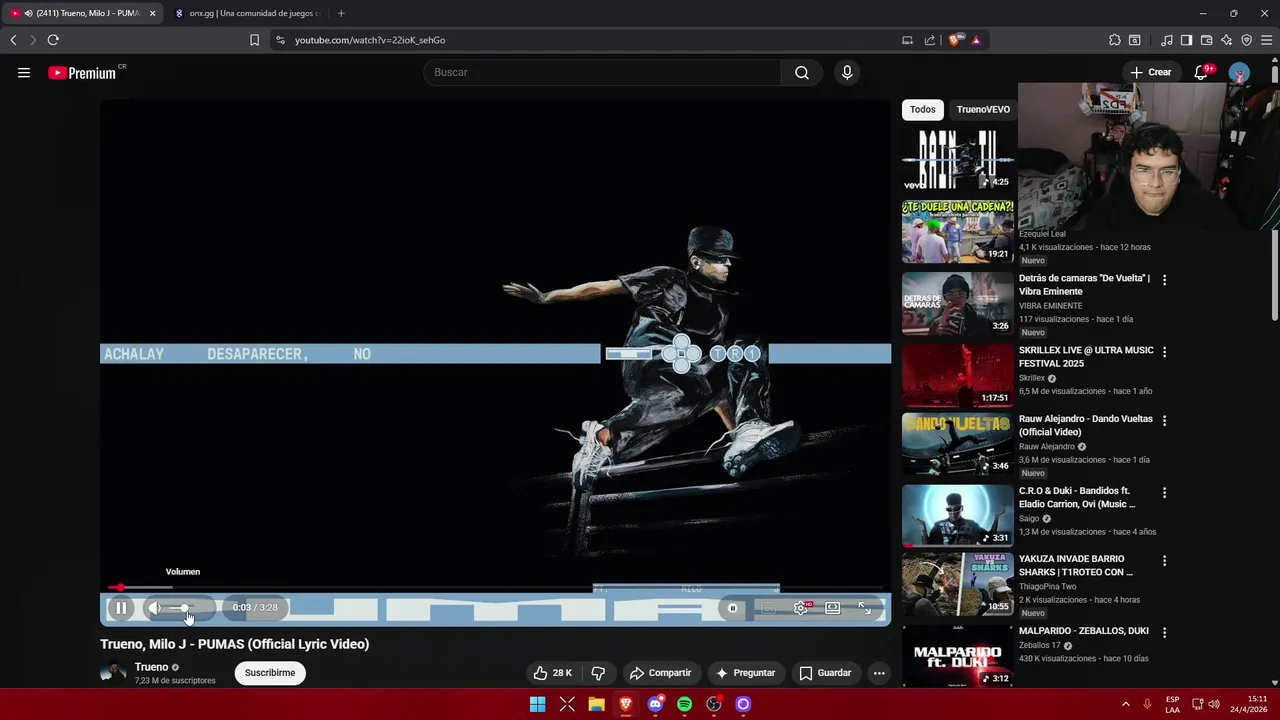Open the Brave Wallet icon
The height and width of the screenshot is (720, 1280).
click(1207, 40)
